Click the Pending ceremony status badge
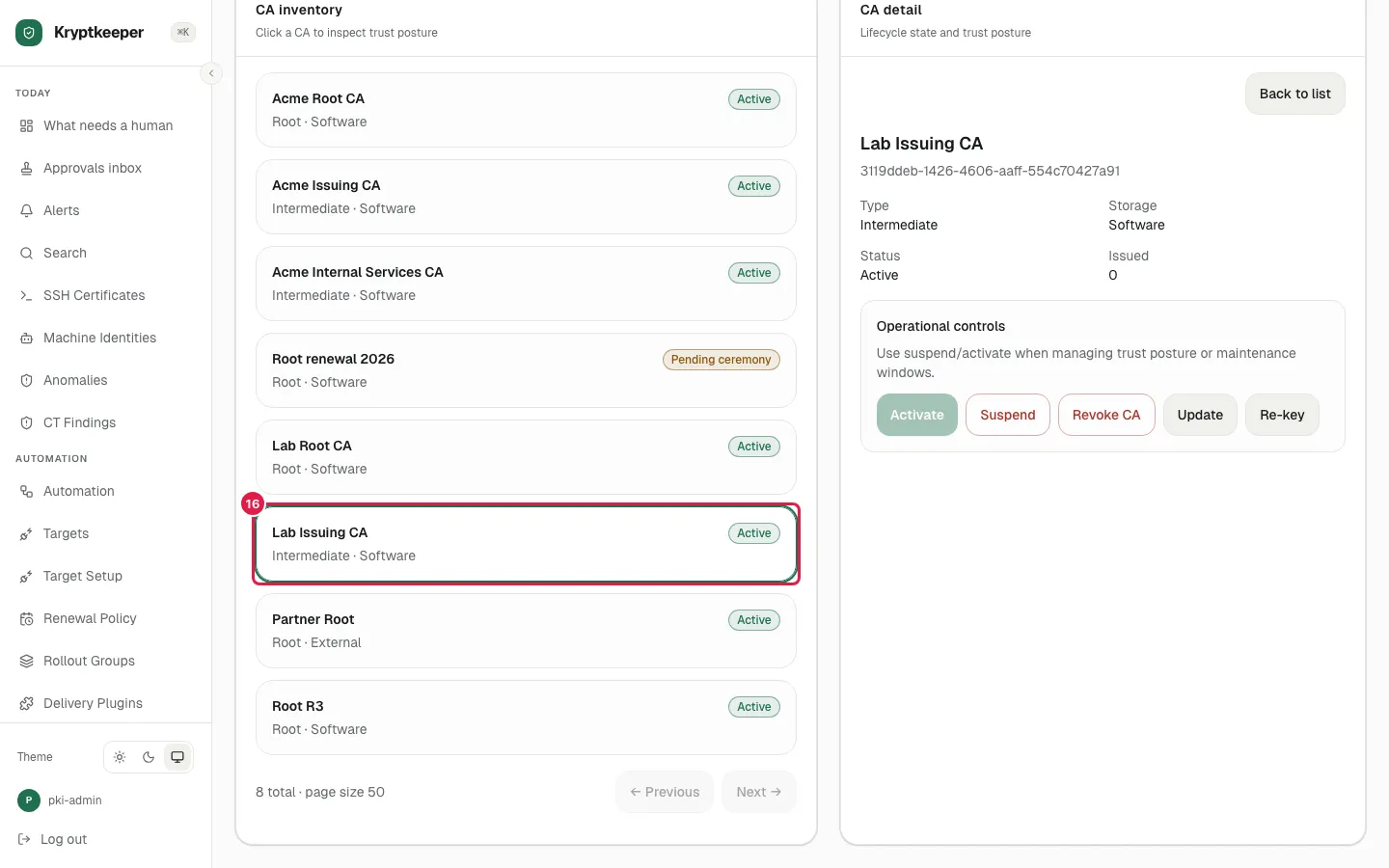This screenshot has width=1389, height=868. (x=721, y=360)
